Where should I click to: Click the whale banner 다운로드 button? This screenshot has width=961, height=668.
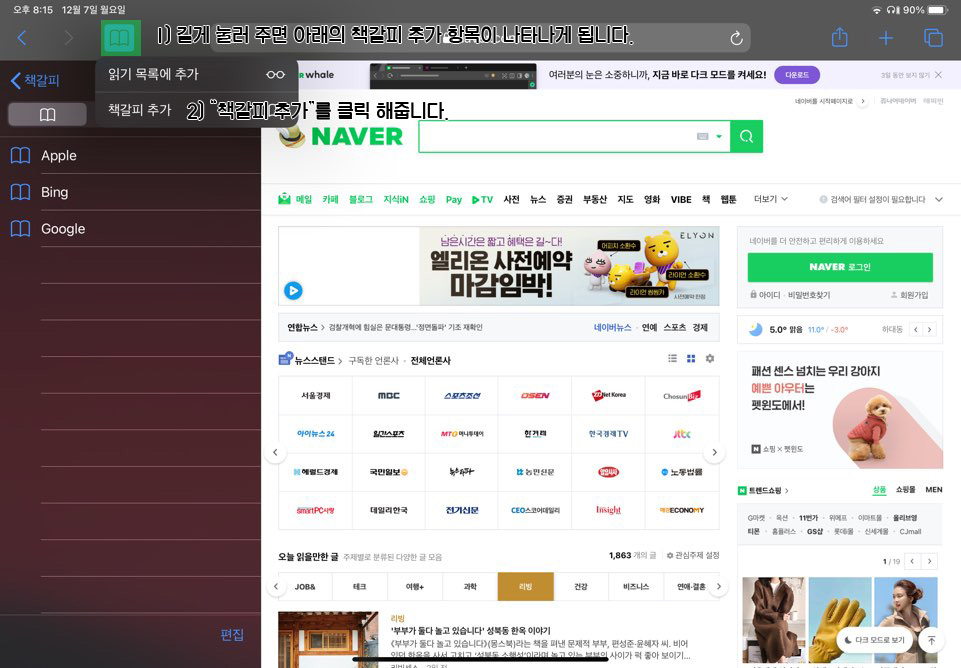[797, 75]
